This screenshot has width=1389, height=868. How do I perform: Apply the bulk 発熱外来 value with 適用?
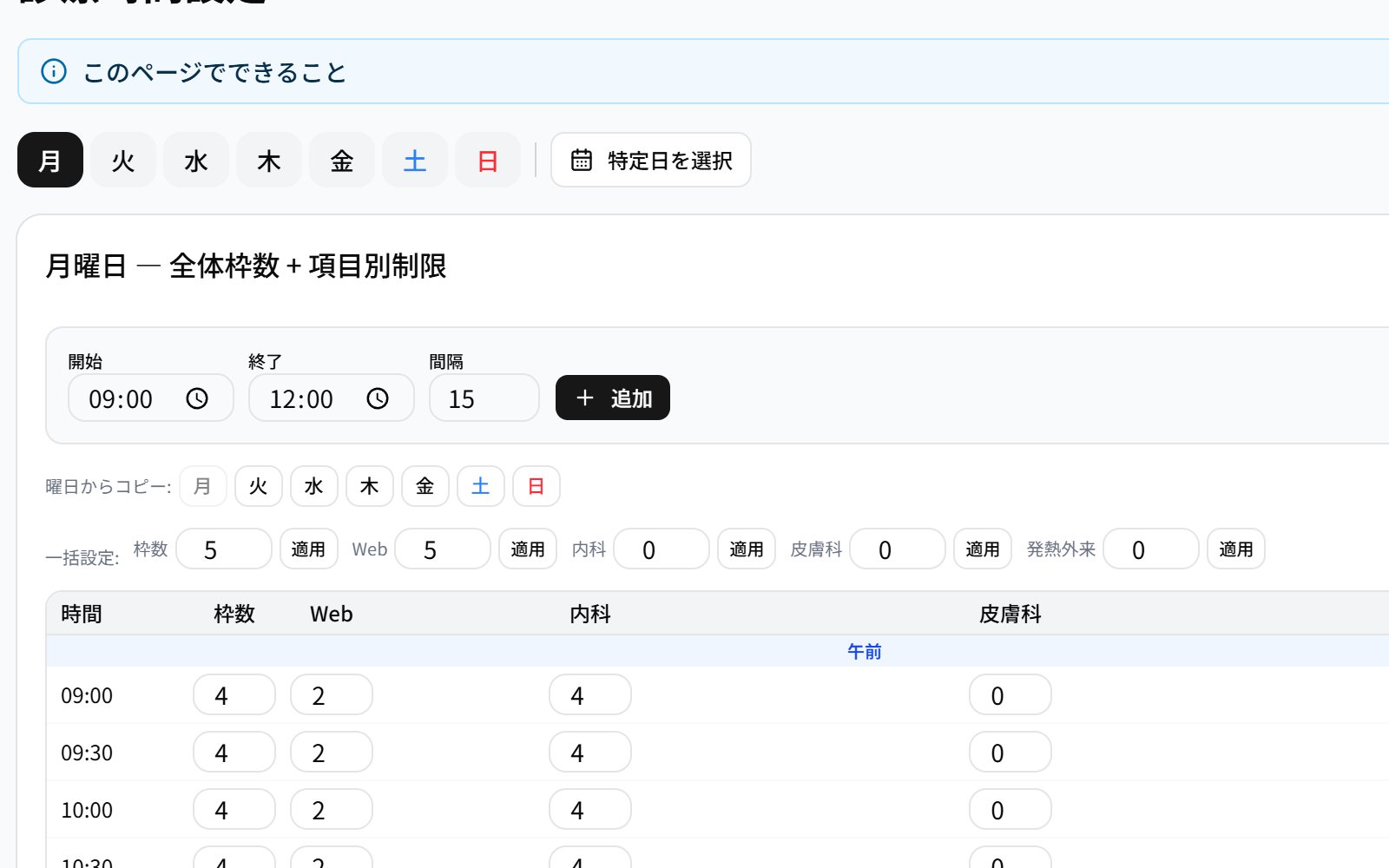(1236, 549)
